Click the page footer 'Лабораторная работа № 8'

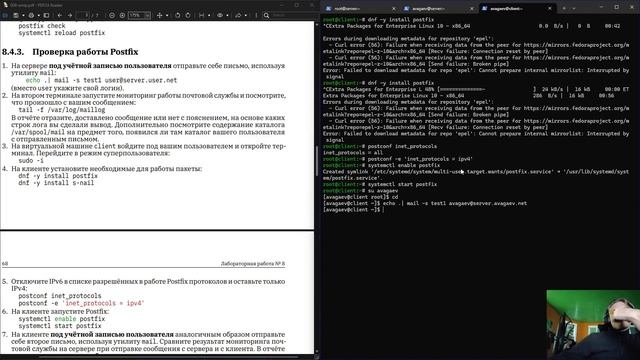pyautogui.click(x=253, y=264)
